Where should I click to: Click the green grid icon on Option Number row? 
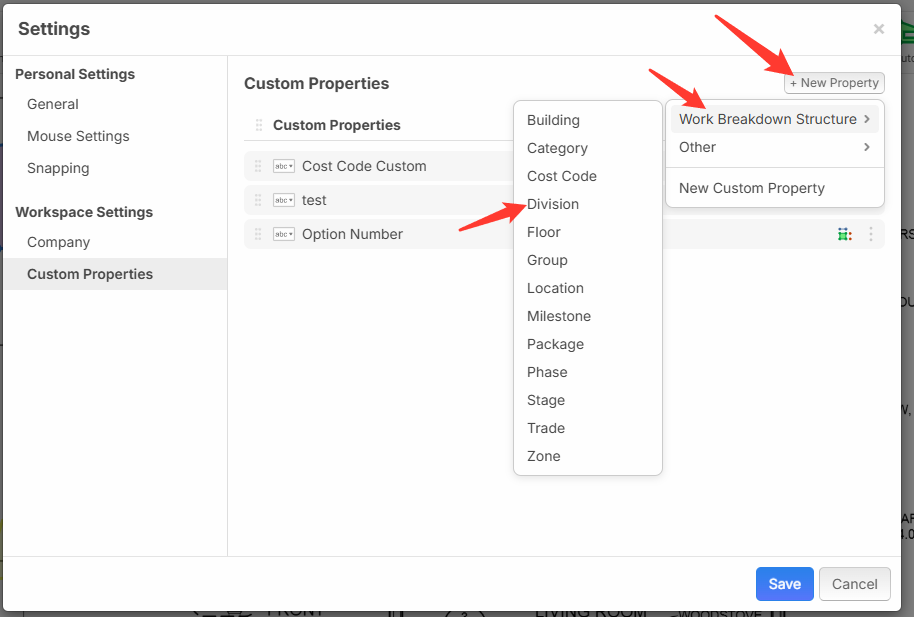point(845,234)
